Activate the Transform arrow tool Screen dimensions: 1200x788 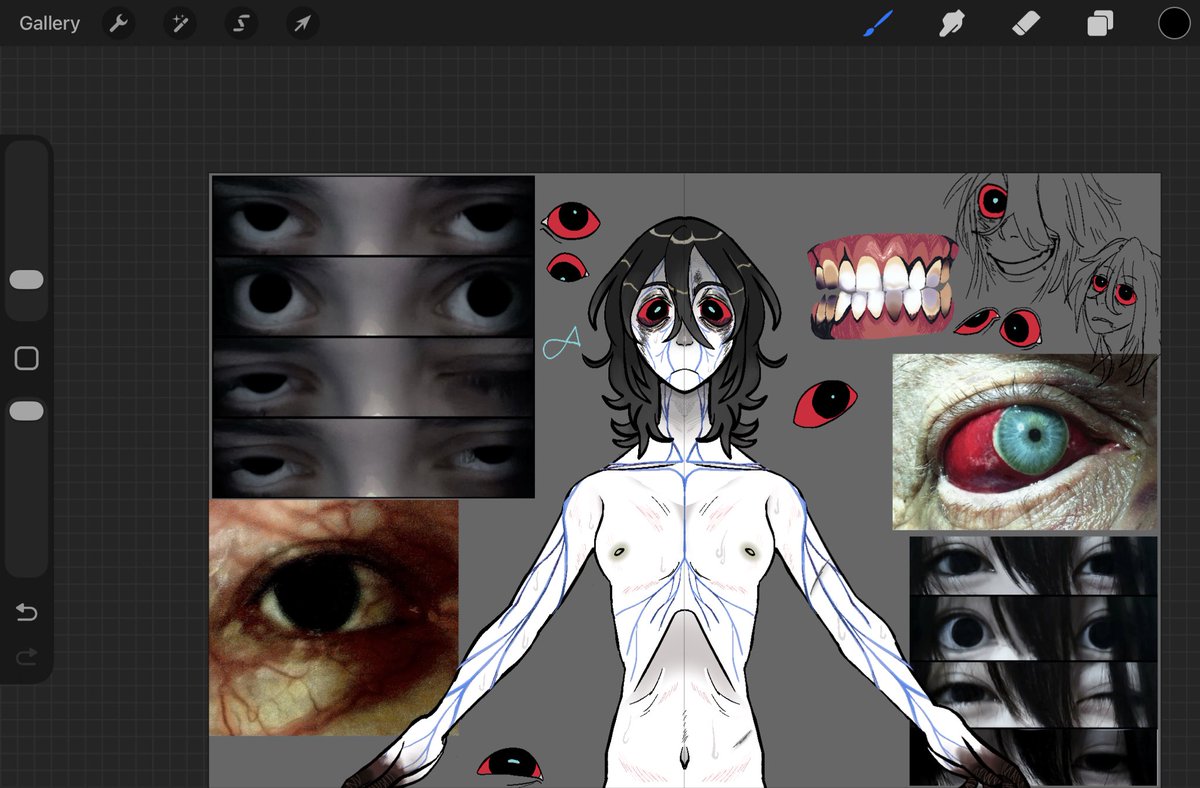[x=302, y=23]
